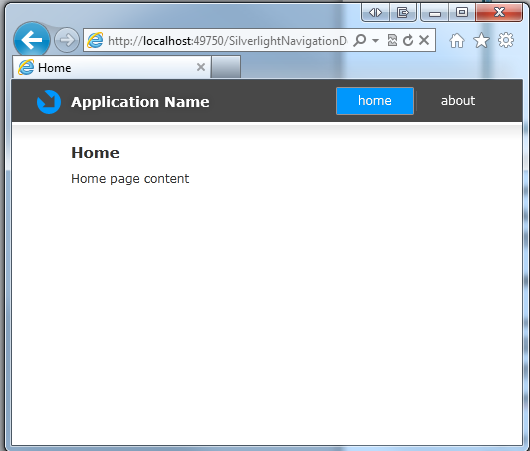Toggle the Compatibility View icon
The width and height of the screenshot is (530, 451).
(x=392, y=41)
